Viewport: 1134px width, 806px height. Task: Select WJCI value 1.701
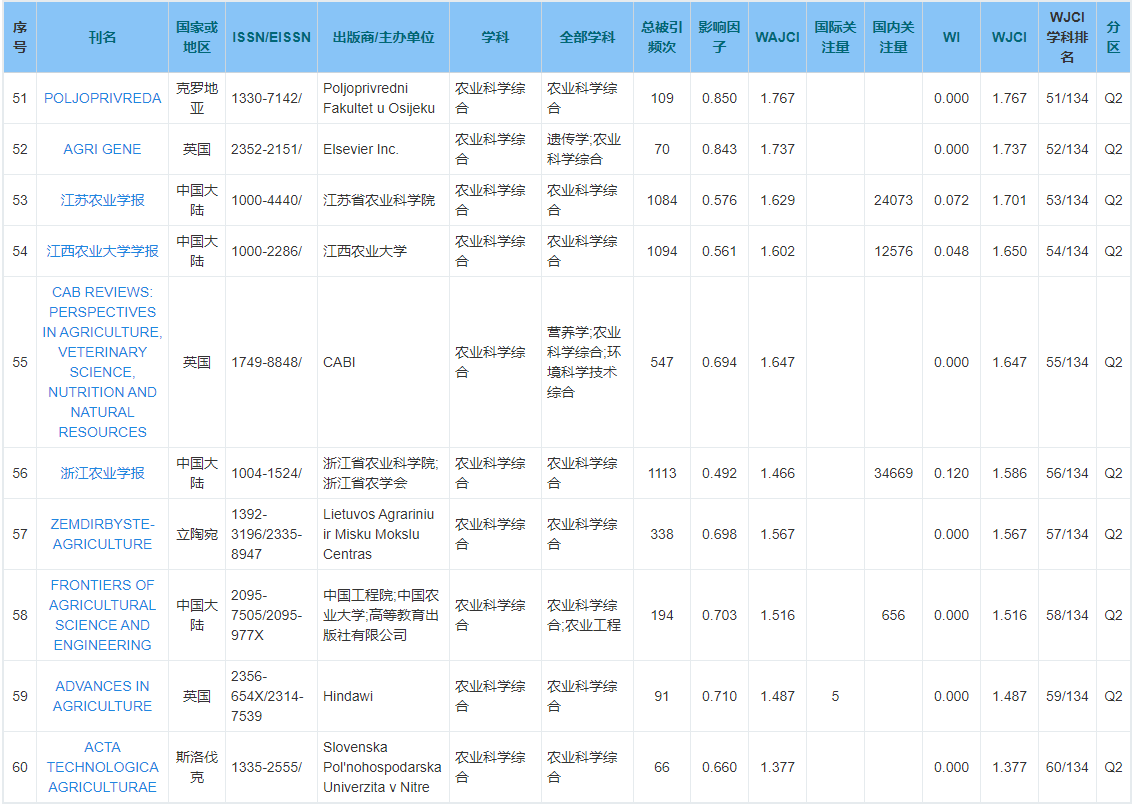tap(1010, 200)
